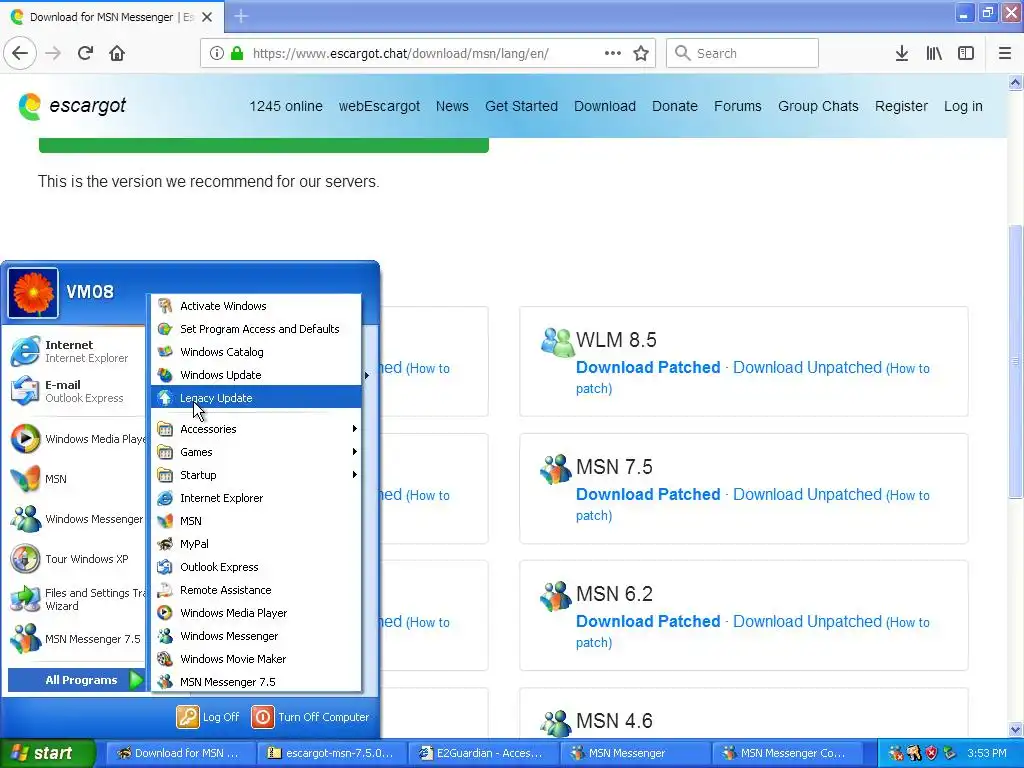
Task: Click the browser Search box
Action: pos(742,53)
